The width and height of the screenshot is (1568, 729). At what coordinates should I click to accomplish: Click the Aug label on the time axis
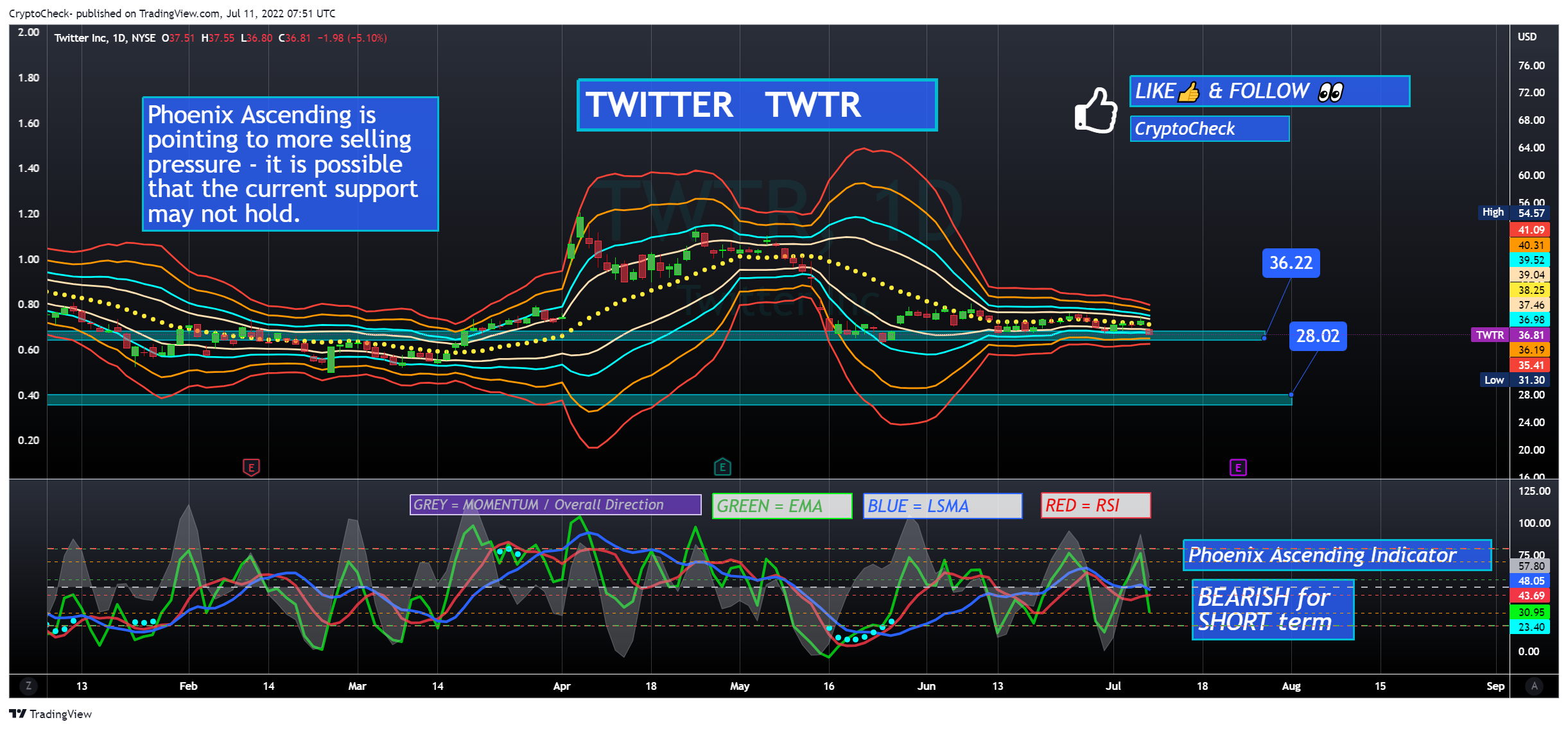[1291, 686]
